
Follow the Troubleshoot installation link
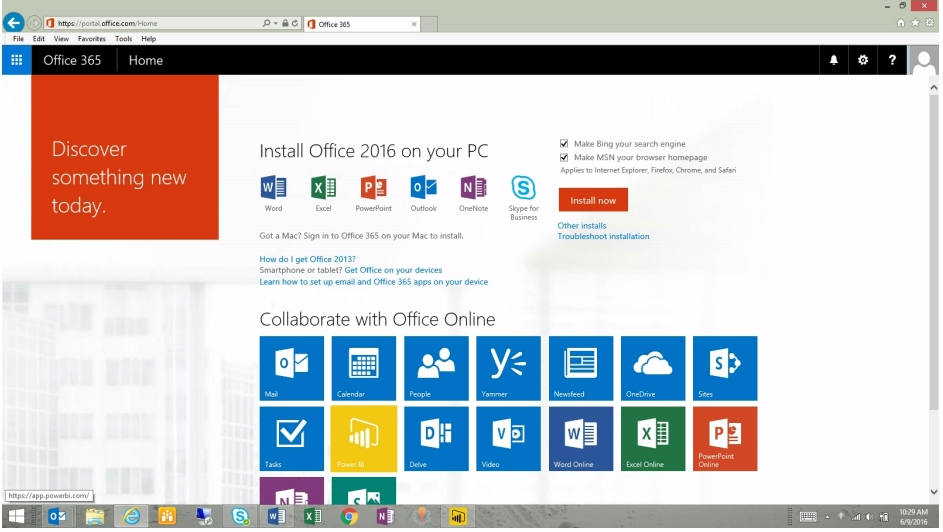coord(603,237)
